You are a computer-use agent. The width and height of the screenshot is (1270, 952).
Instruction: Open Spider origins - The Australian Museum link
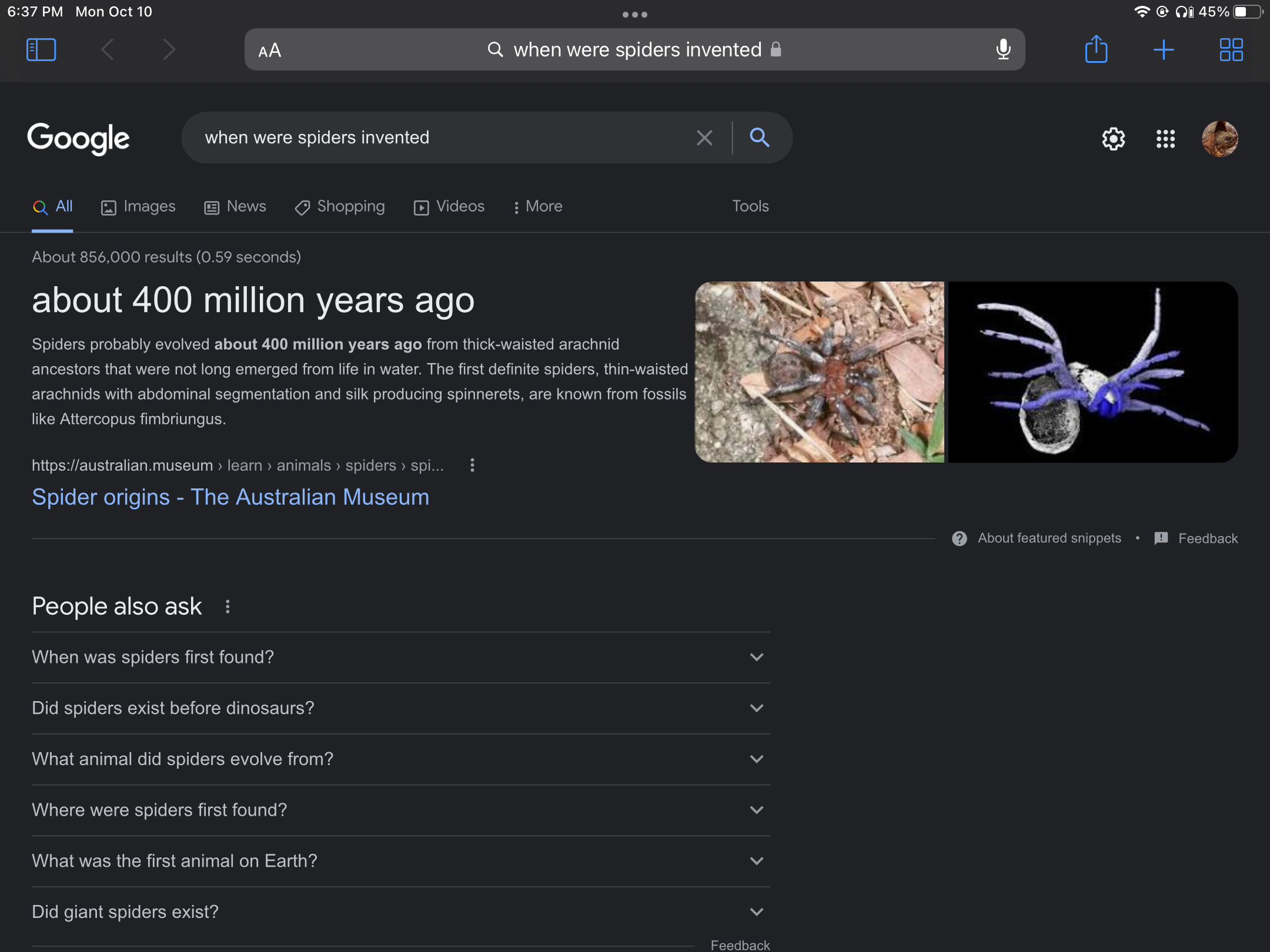[x=230, y=497]
